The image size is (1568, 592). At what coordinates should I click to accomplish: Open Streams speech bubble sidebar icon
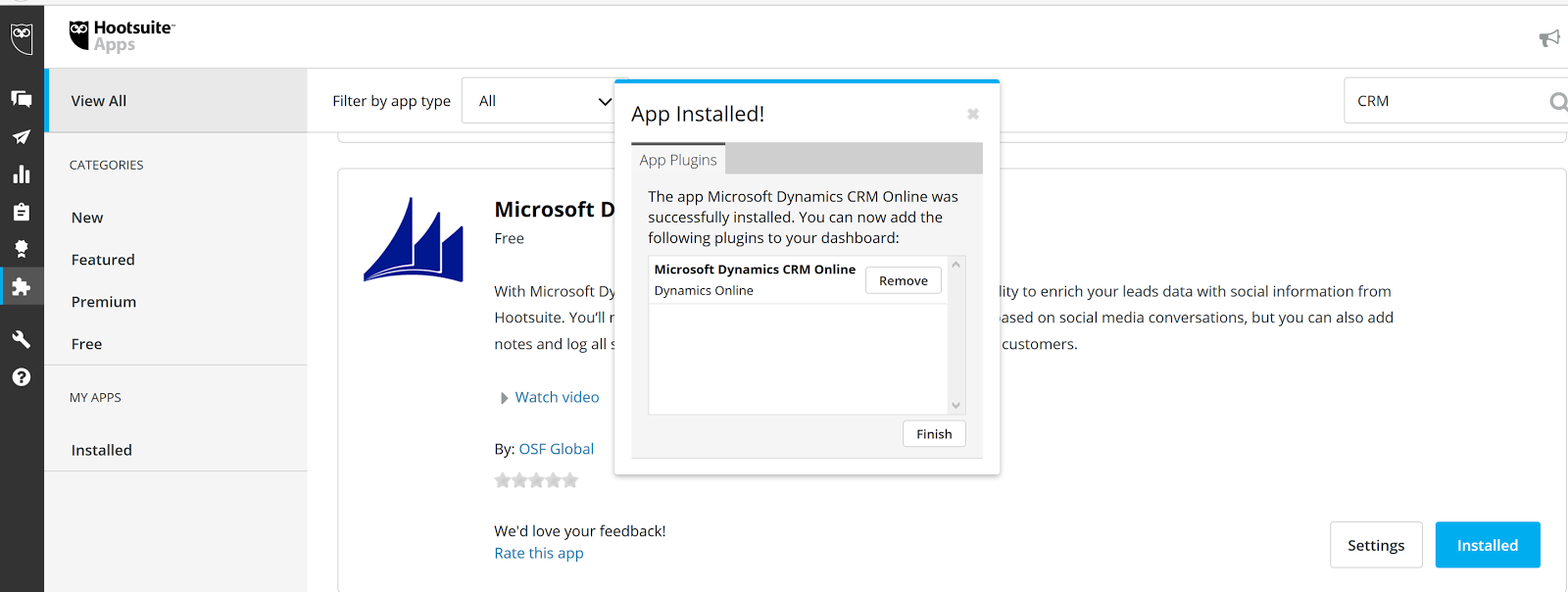22,99
